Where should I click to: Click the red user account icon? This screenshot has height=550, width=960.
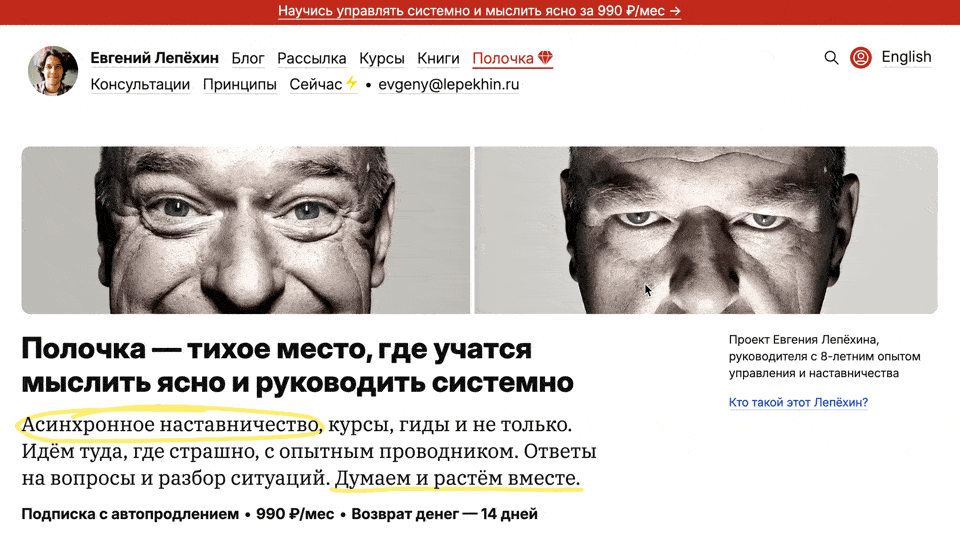click(860, 58)
